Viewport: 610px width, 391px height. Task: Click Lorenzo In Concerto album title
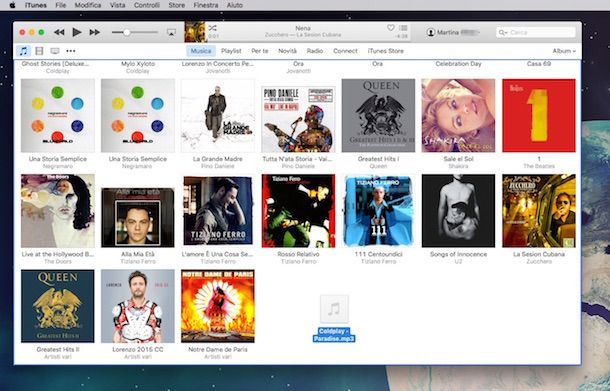point(218,64)
